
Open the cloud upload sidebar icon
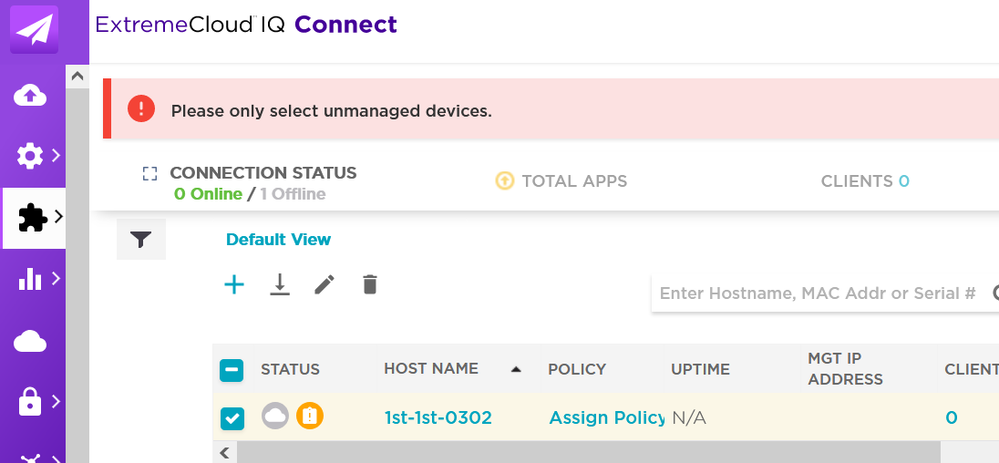(x=30, y=96)
